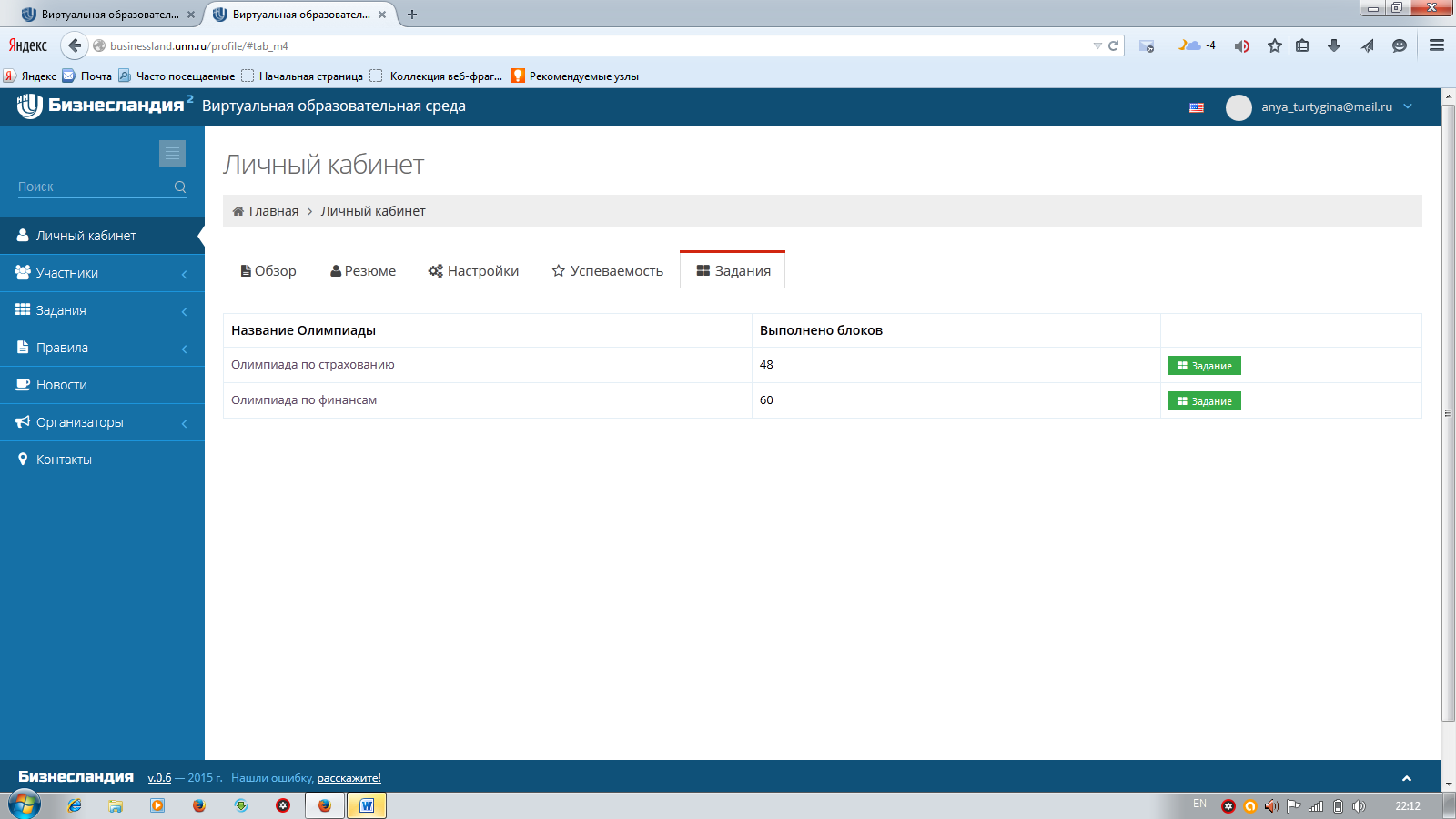Expand the user account dropdown chevron

1408,106
